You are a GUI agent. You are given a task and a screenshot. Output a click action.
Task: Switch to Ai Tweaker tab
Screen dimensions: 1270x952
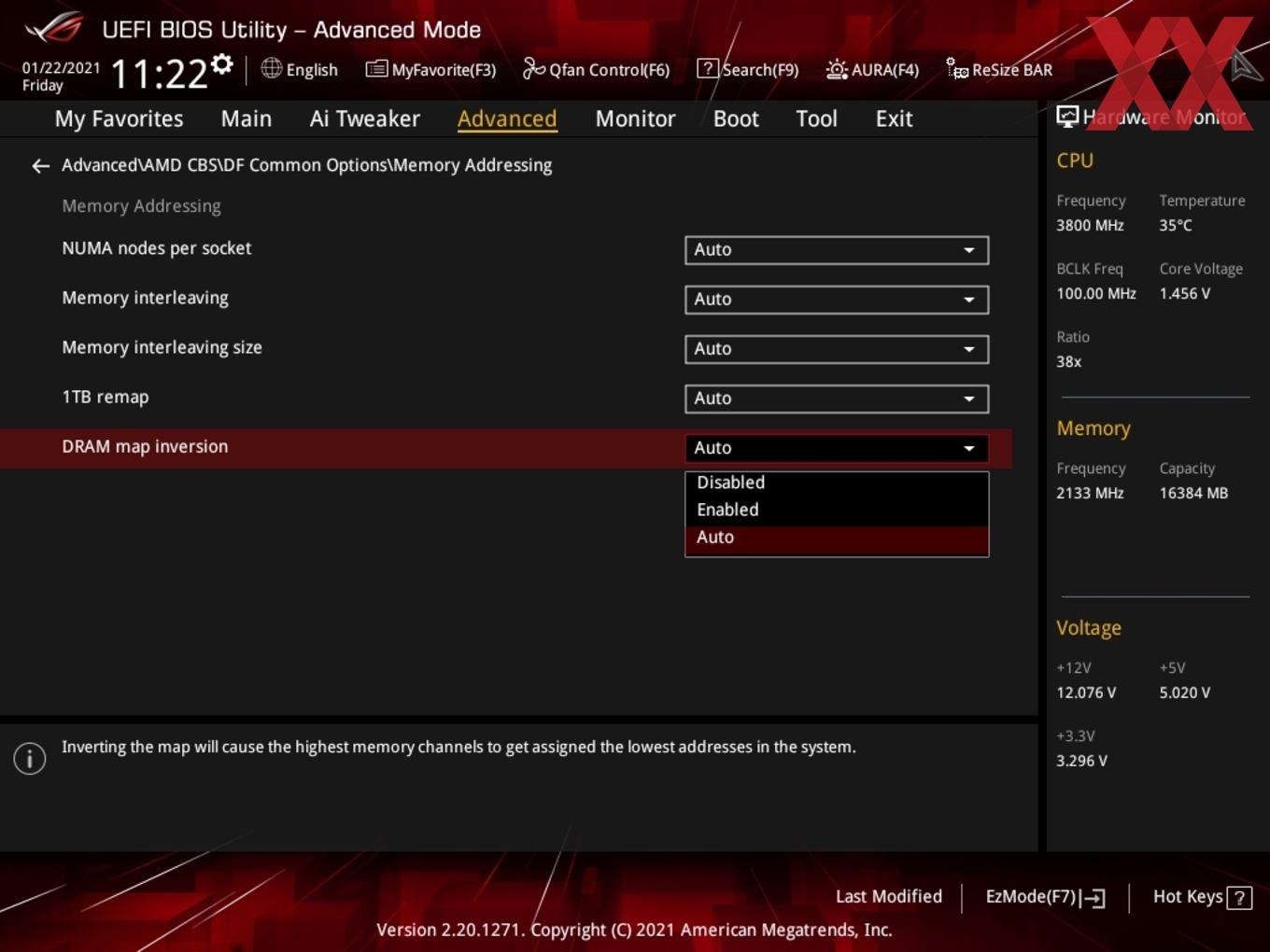365,119
